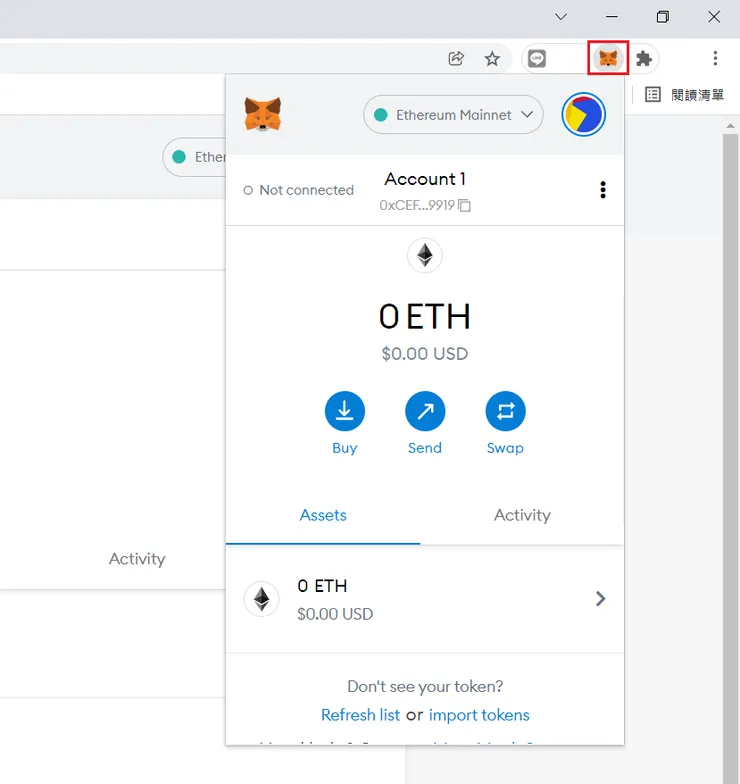The image size is (740, 784).
Task: Switch to the Activity tab in popup
Action: tap(522, 516)
